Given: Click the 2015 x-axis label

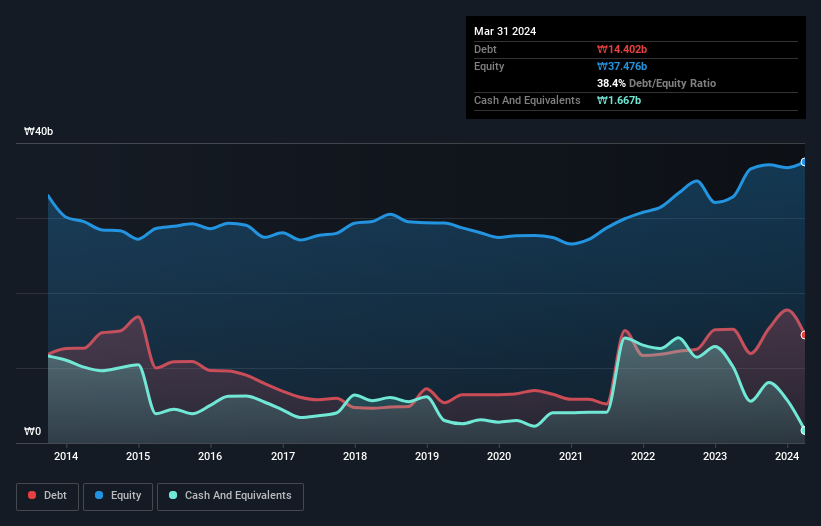Looking at the screenshot, I should (138, 456).
